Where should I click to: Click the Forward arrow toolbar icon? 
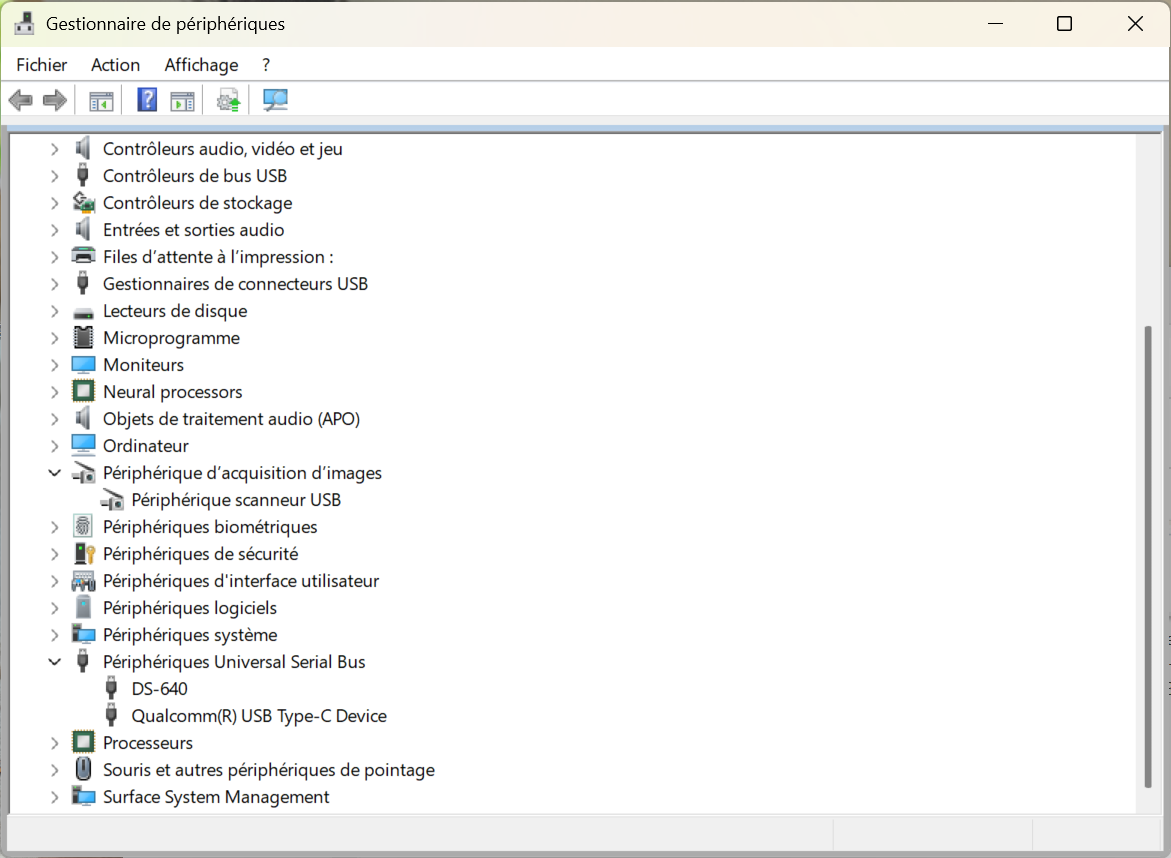[x=55, y=100]
